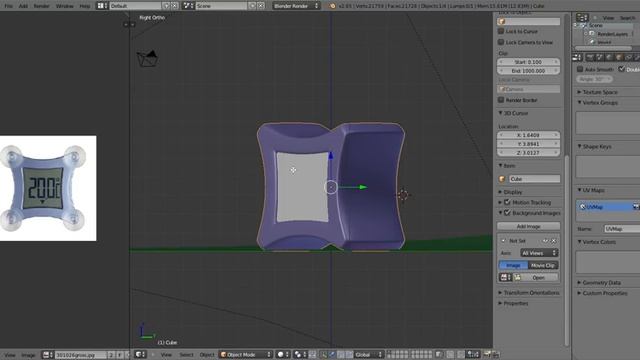
Task: Edit the Cube item name field
Action: (534, 179)
